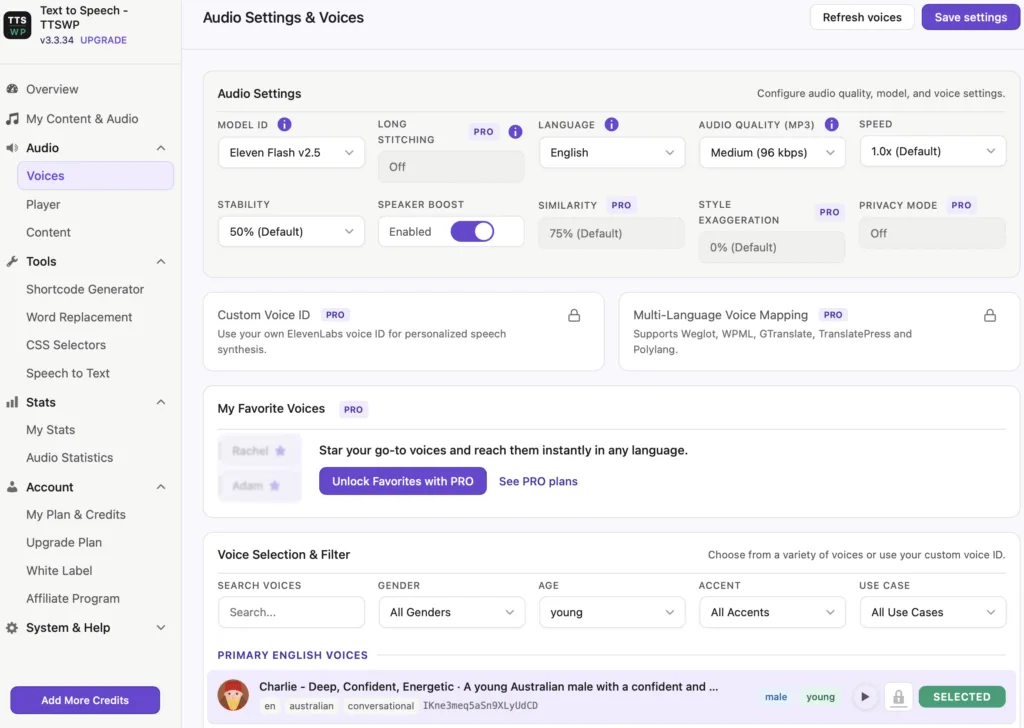Screen dimensions: 1024x728
Task: Click the lock icon on Charlie voice row
Action: (x=899, y=697)
